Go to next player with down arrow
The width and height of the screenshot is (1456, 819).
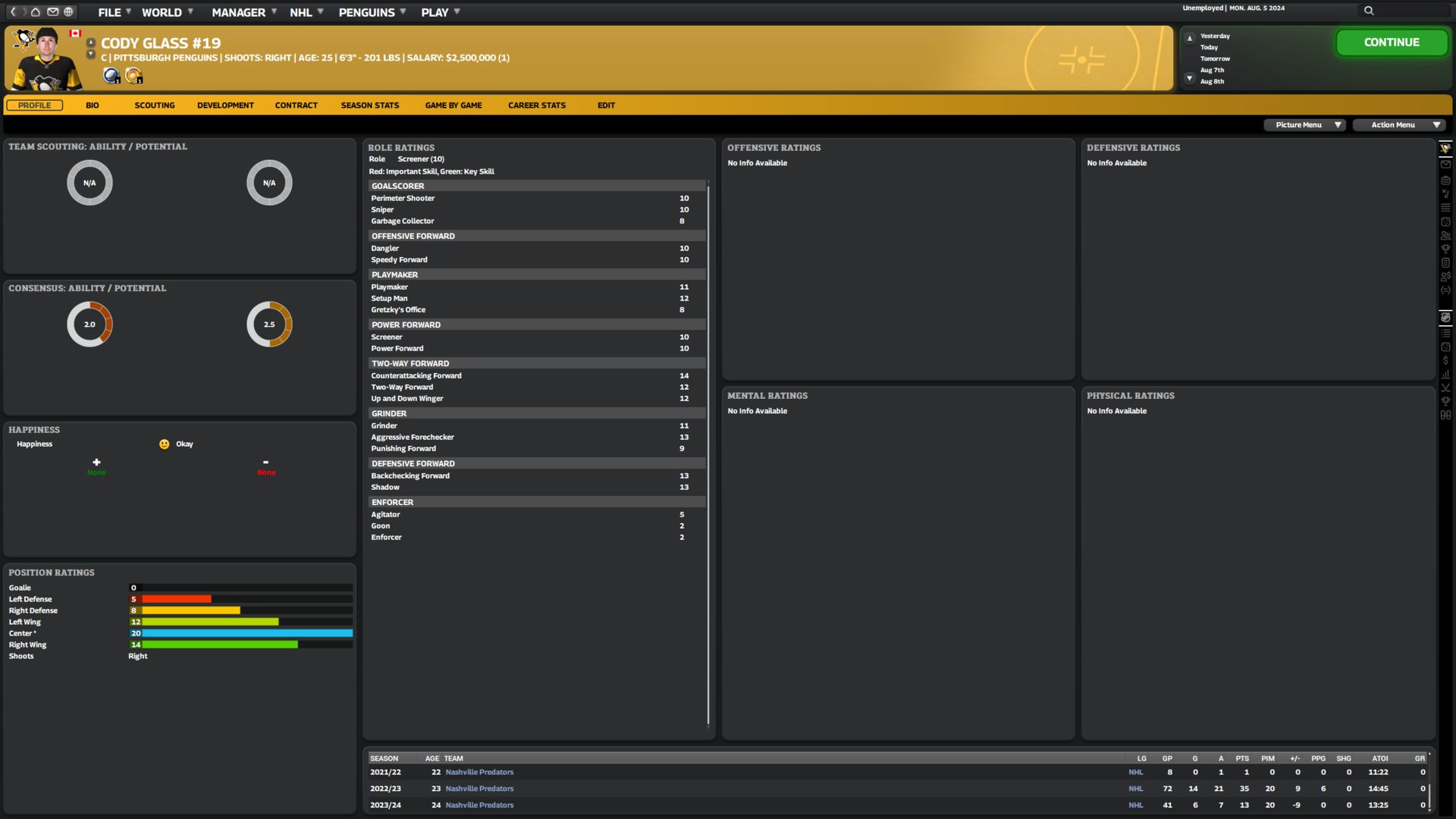[91, 54]
